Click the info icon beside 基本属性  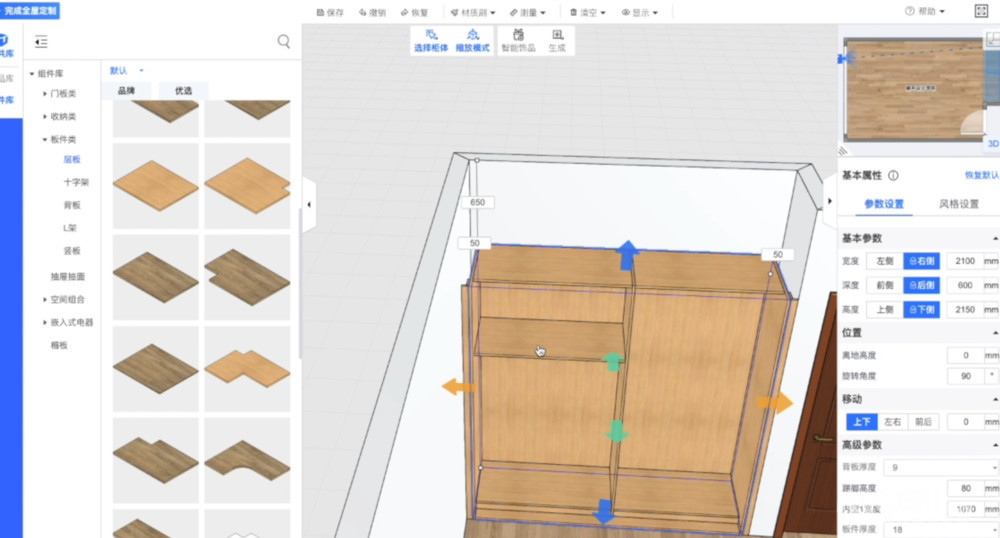tap(893, 175)
